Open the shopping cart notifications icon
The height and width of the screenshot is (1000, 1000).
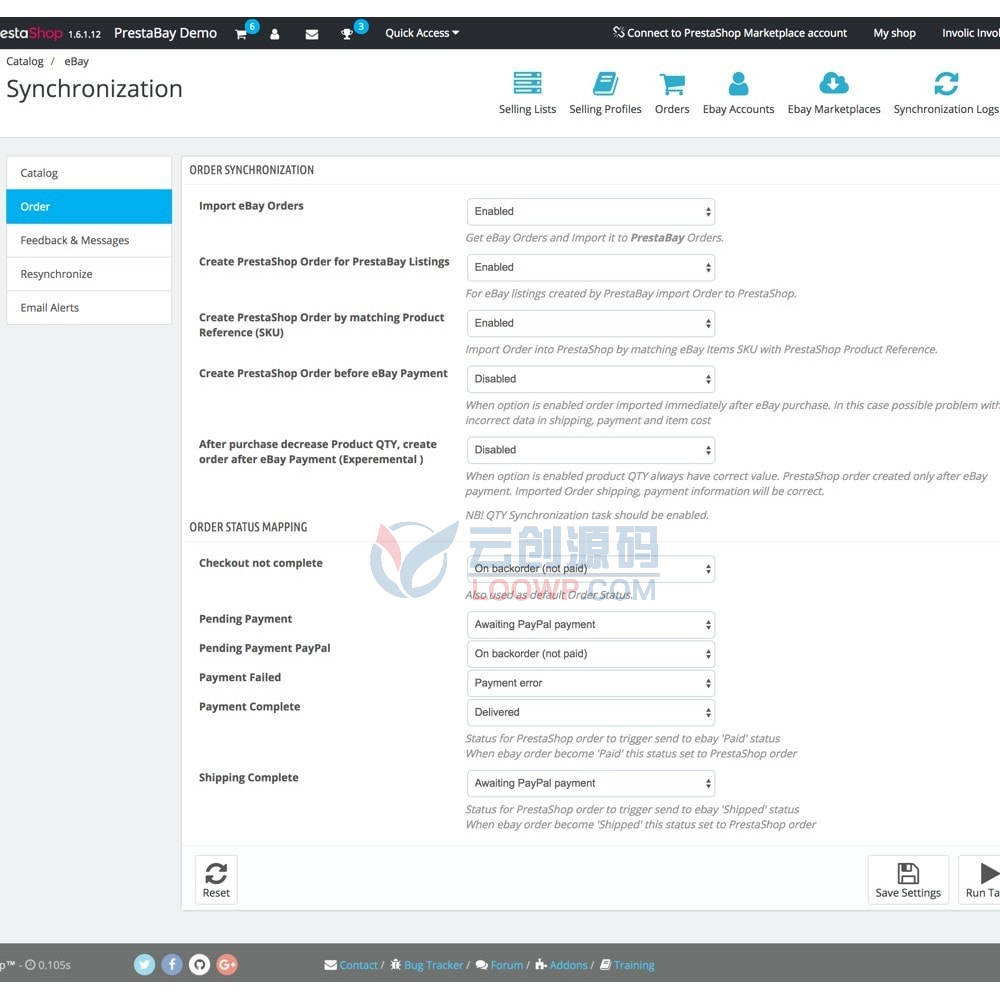click(241, 34)
